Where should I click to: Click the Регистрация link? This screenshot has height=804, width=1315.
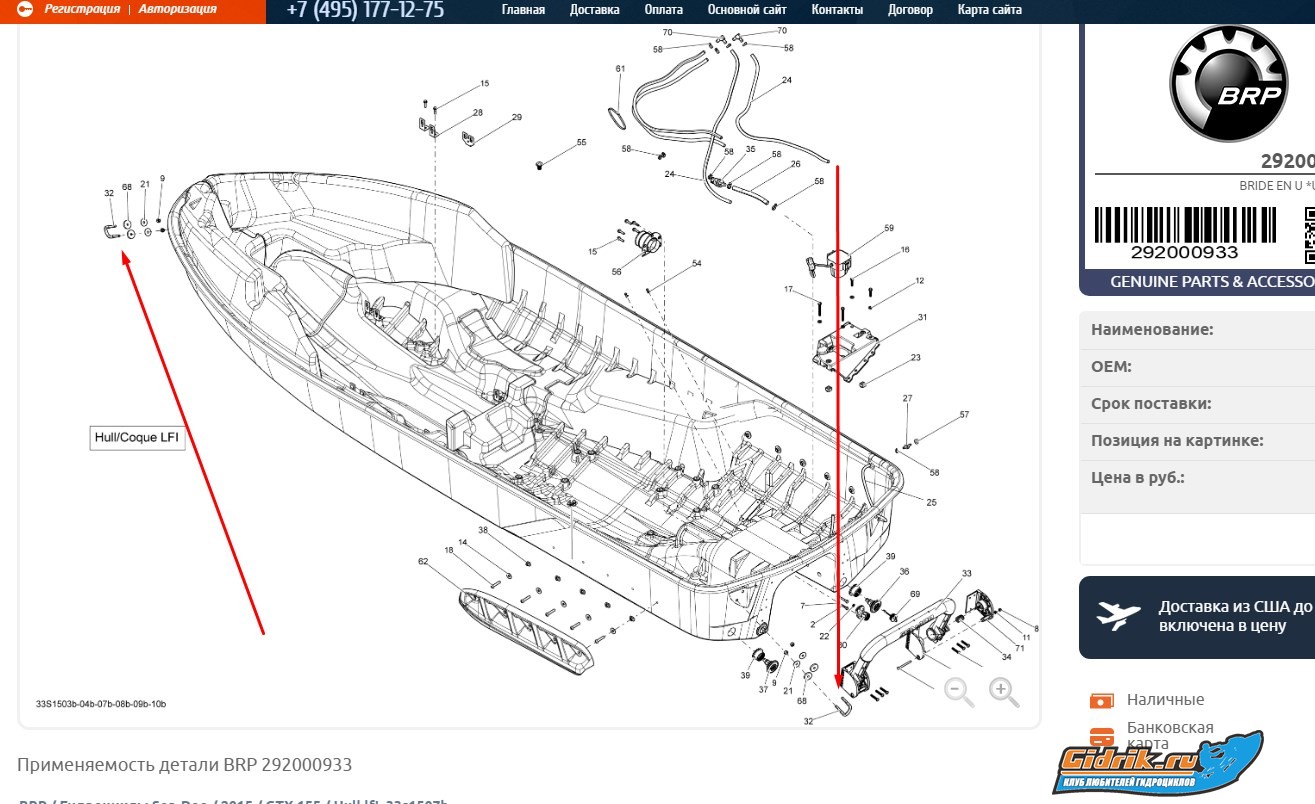coord(82,9)
